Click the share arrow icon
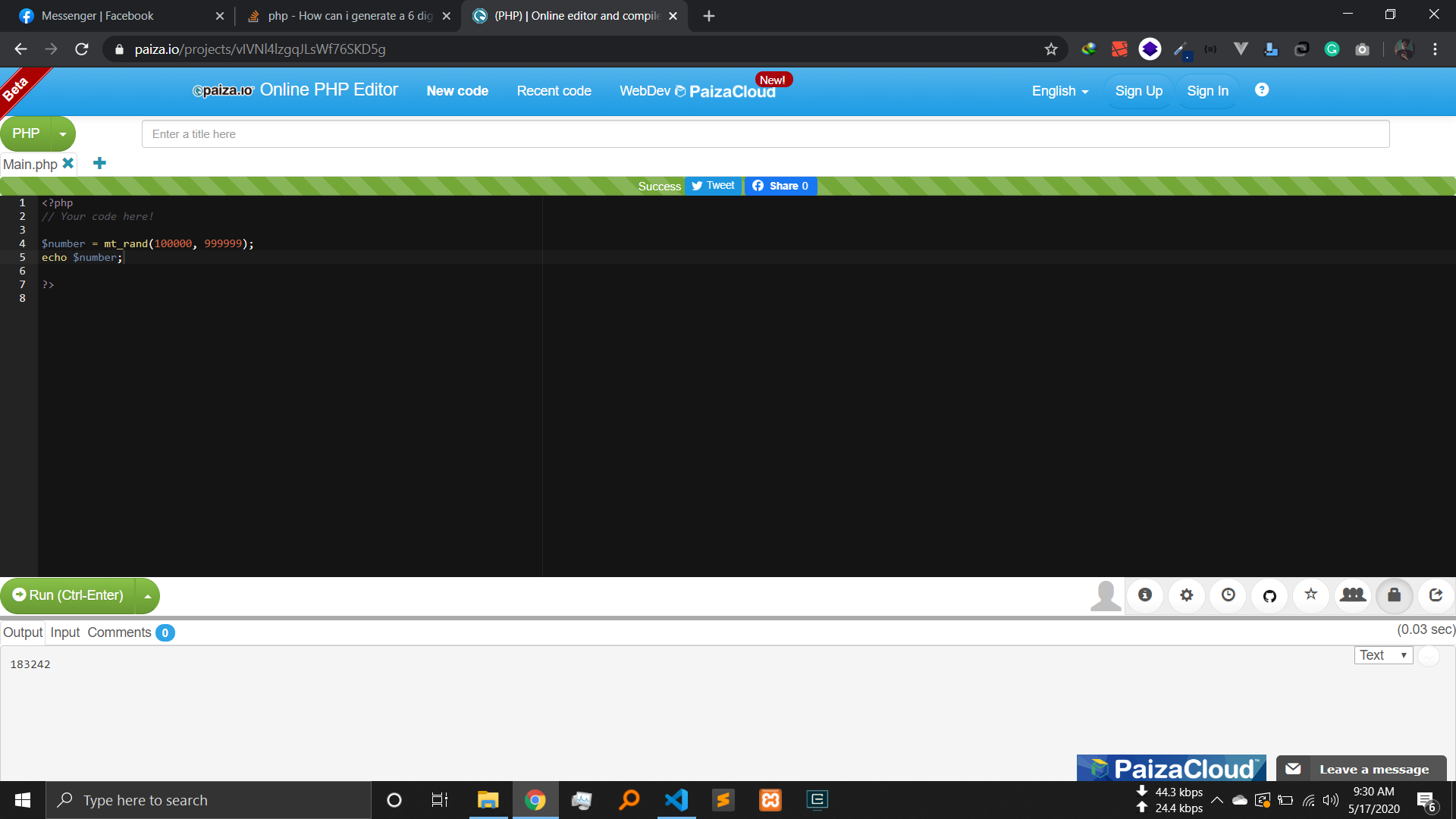Viewport: 1456px width, 819px height. tap(1436, 595)
